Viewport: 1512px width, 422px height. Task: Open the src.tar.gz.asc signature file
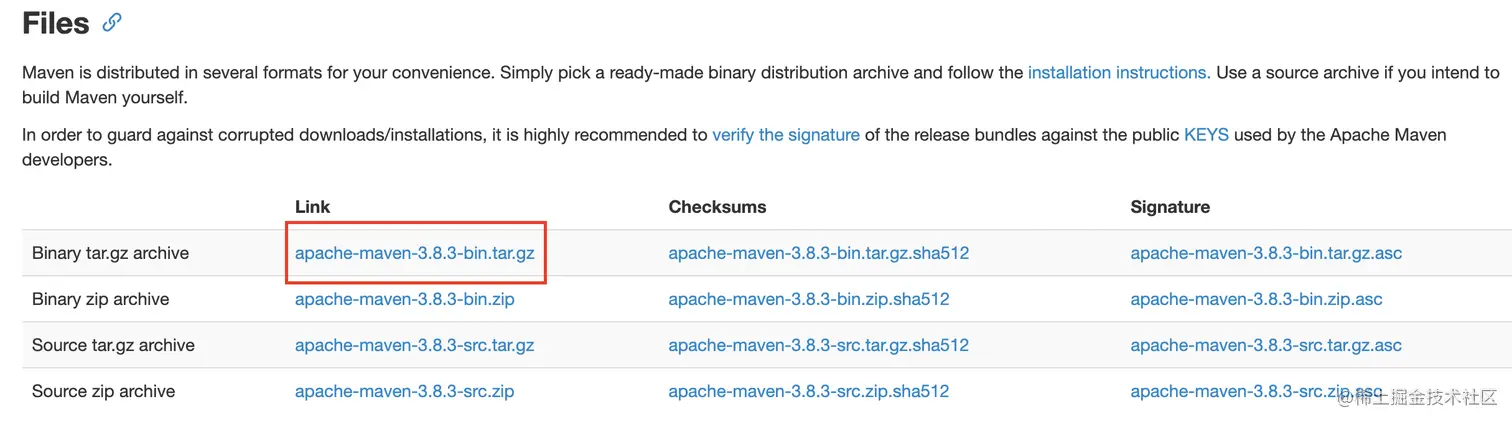[1266, 345]
